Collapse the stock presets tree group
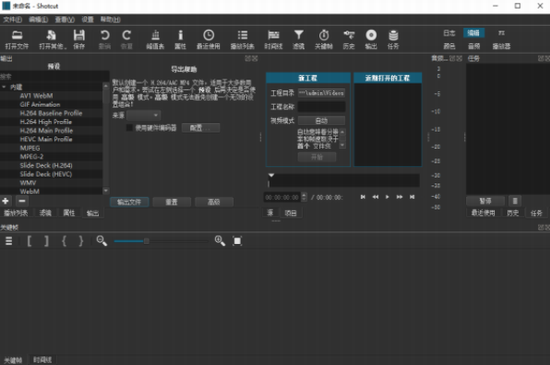 4,87
